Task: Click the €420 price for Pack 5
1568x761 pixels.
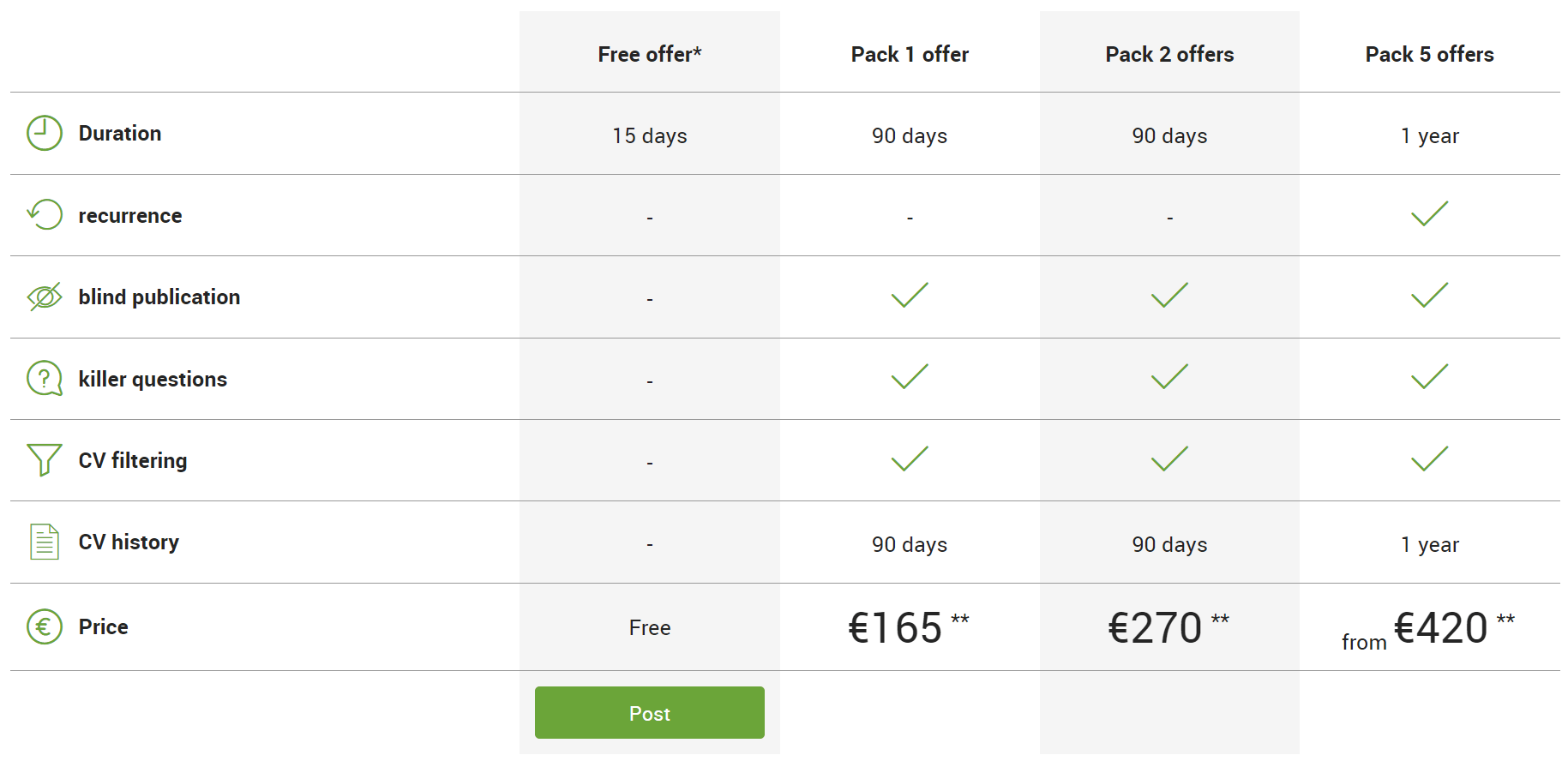Action: coord(1441,627)
